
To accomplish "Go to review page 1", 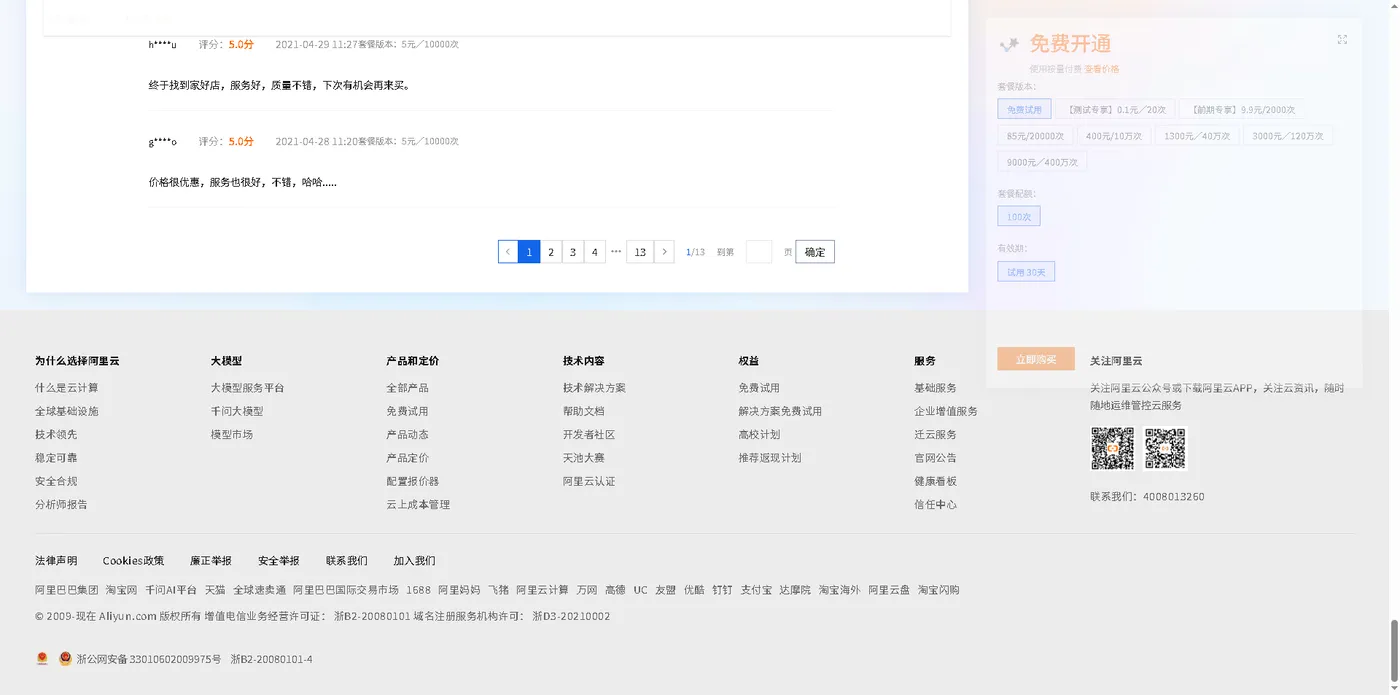I will [529, 252].
